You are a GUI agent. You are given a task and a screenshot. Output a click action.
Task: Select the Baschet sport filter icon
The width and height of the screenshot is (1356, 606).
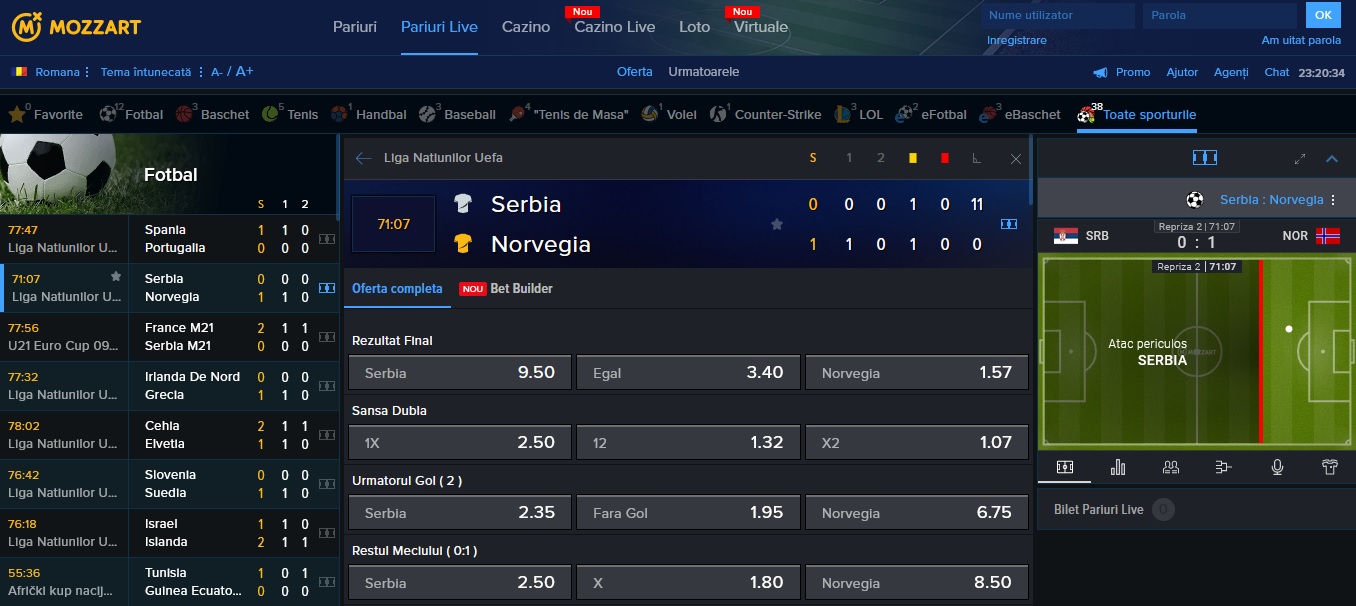185,114
